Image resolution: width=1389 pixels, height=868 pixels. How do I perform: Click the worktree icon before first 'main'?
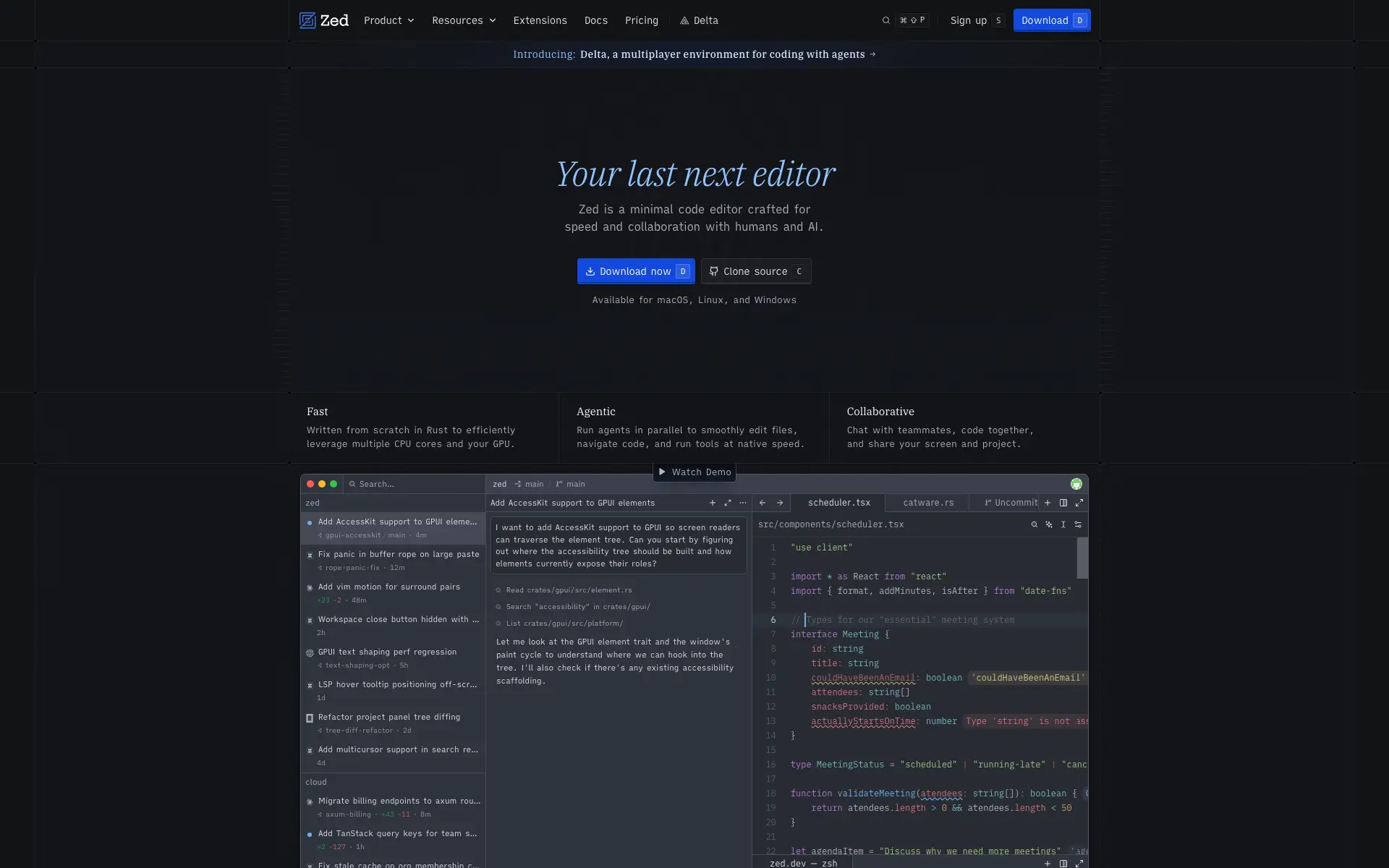[x=517, y=484]
